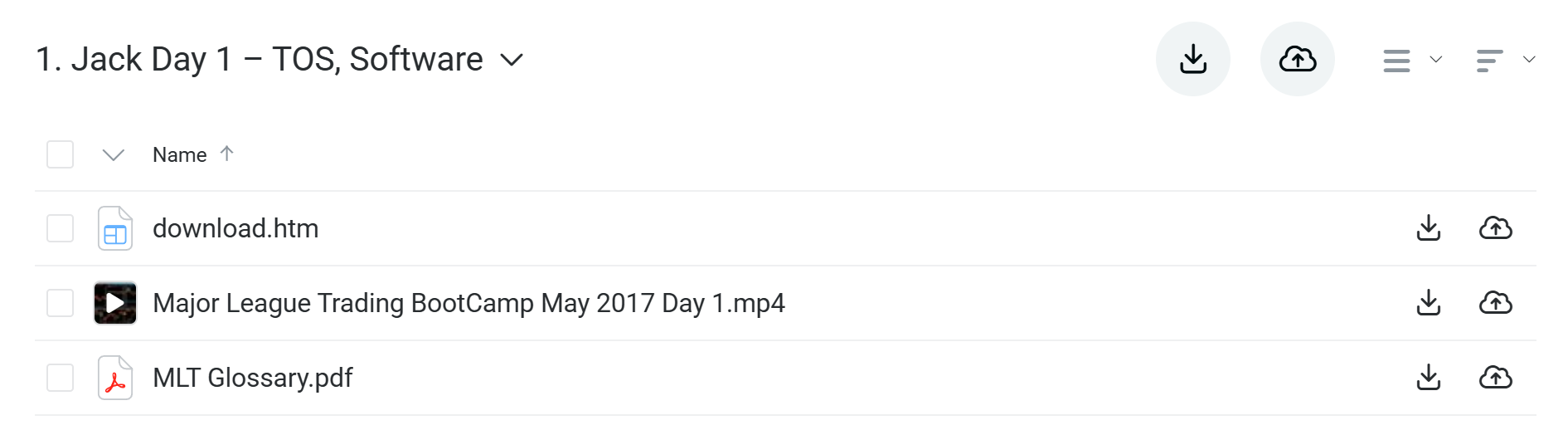This screenshot has width=1568, height=425.
Task: Download the entire folder using top download button
Action: (1192, 59)
